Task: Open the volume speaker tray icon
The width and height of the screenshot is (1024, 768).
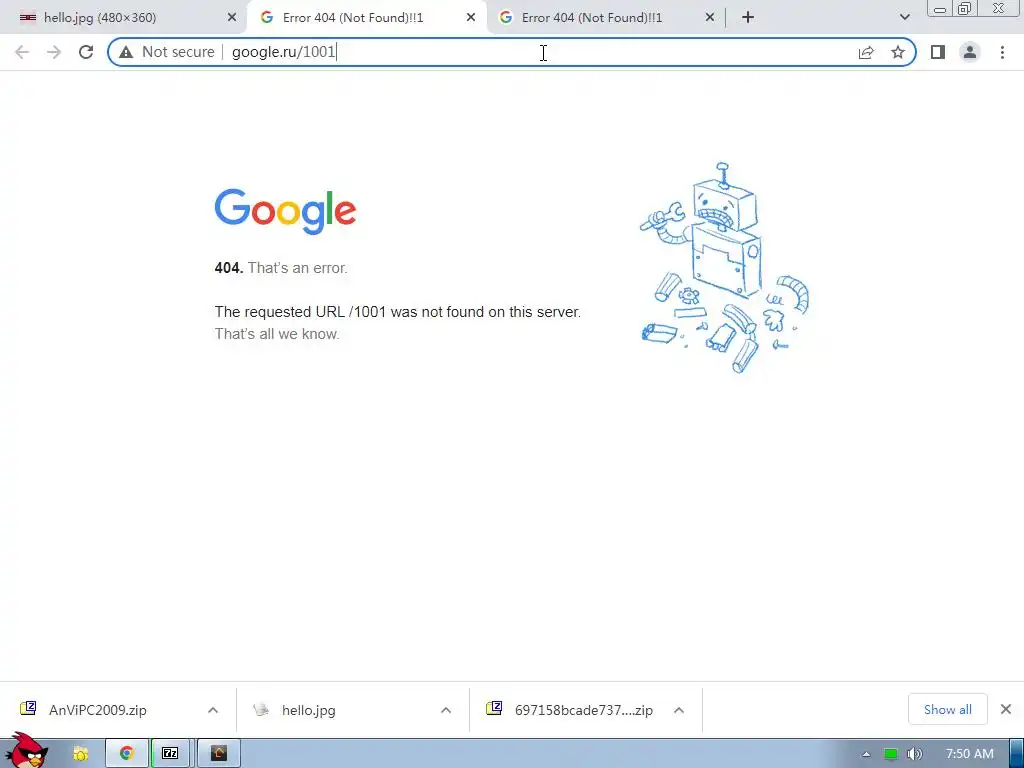Action: (x=914, y=754)
